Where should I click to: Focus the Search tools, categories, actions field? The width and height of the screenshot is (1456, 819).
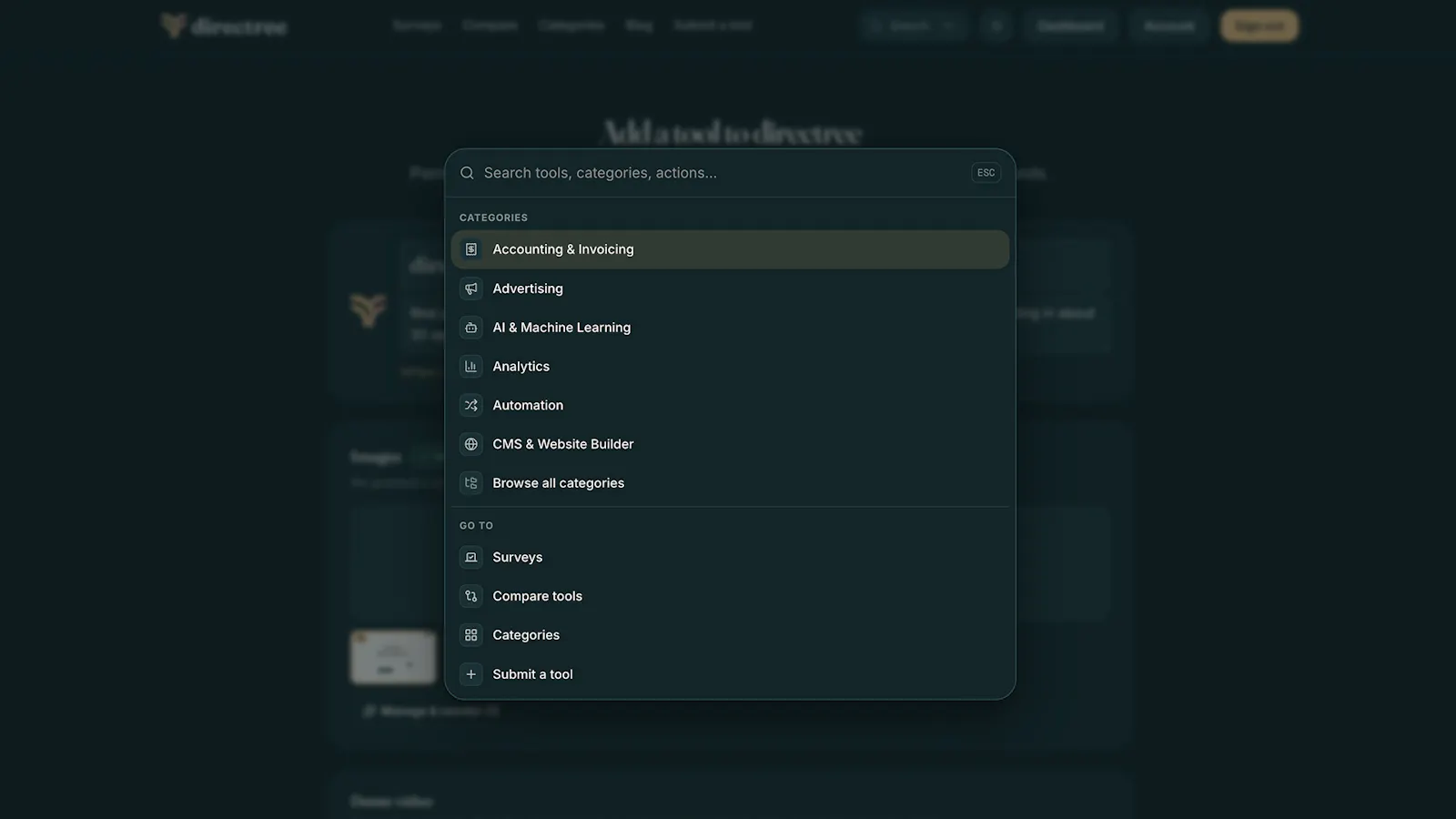click(x=721, y=173)
